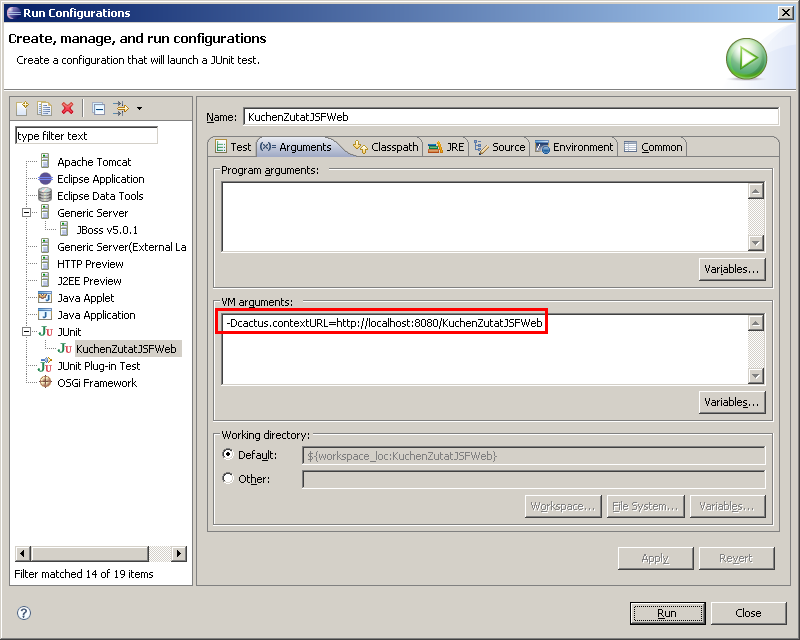This screenshot has width=800, height=640.
Task: Collapse the Generic Server tree node
Action: pyautogui.click(x=27, y=213)
